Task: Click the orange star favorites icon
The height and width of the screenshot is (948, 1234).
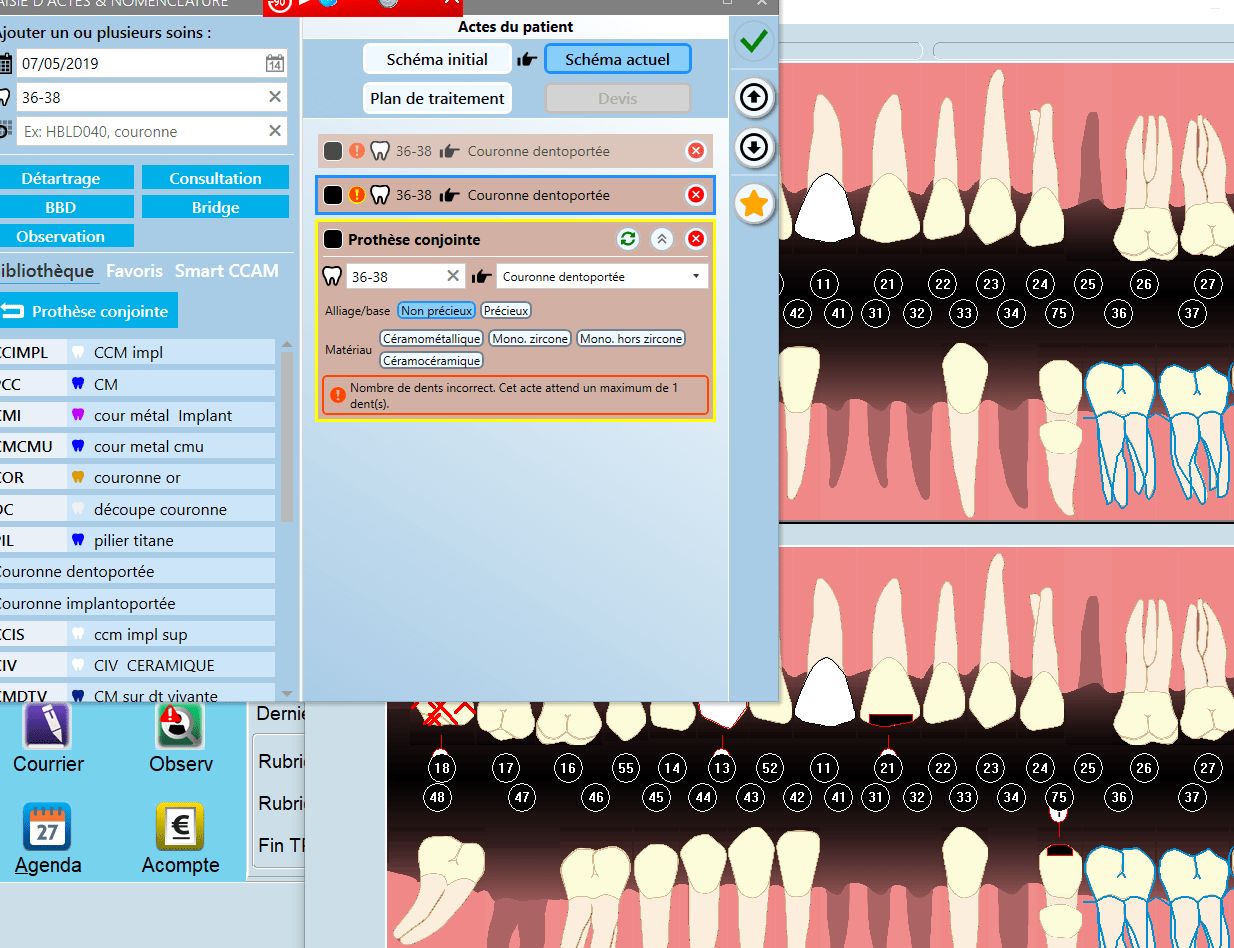Action: [x=754, y=204]
